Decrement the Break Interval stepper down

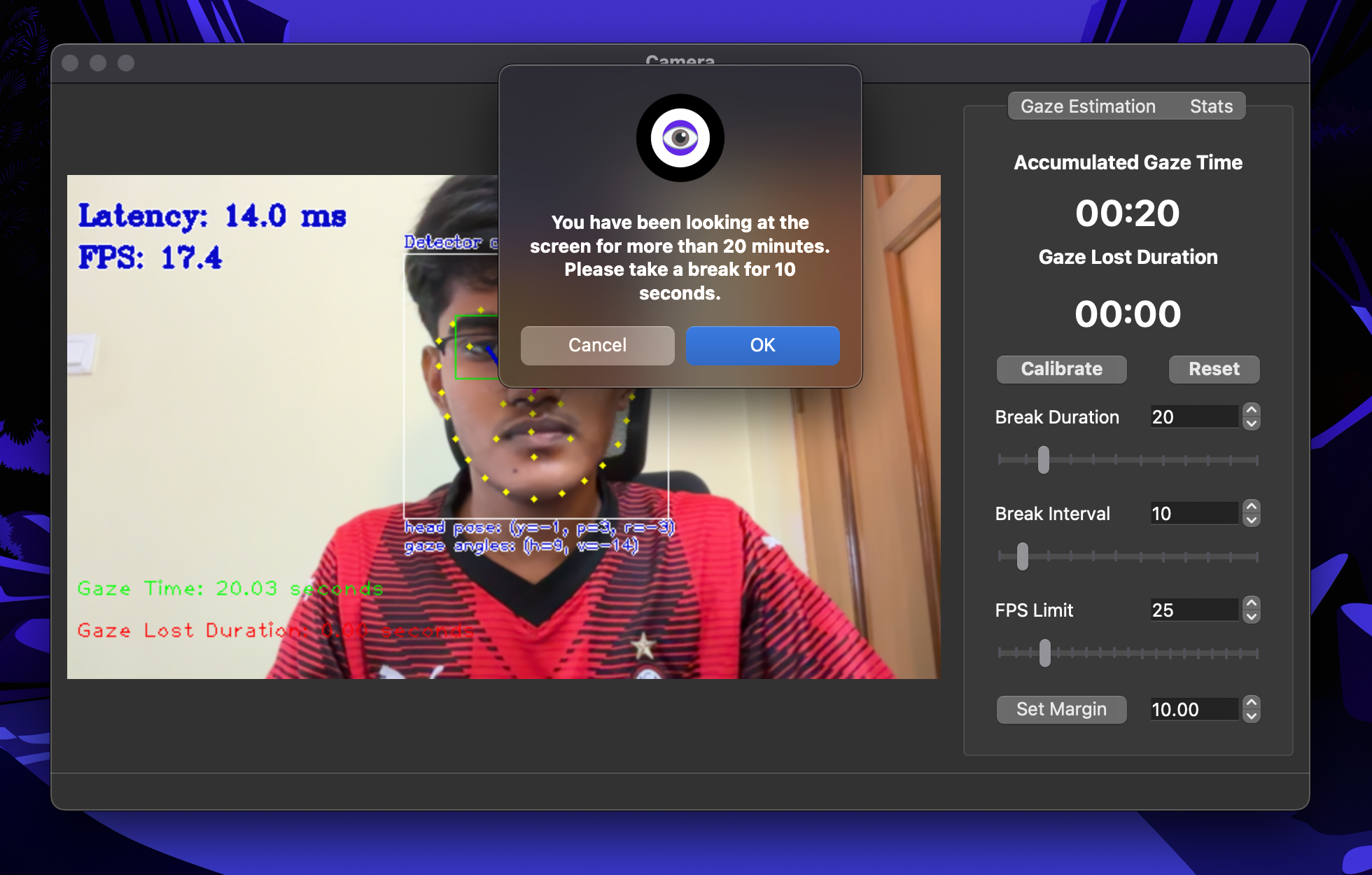(1252, 520)
